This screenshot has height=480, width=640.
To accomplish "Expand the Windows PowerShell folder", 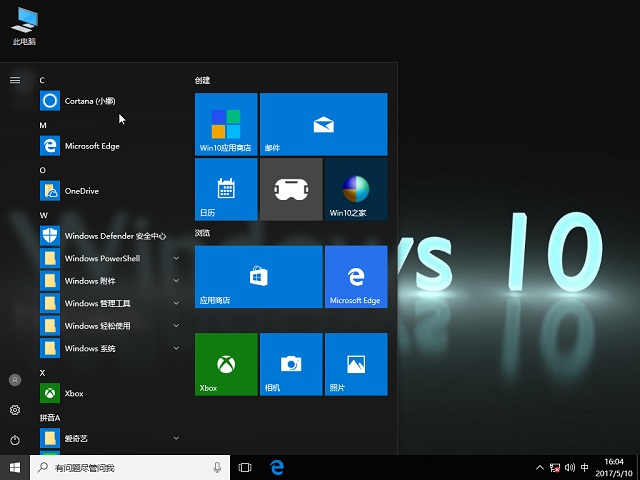I will pos(110,258).
